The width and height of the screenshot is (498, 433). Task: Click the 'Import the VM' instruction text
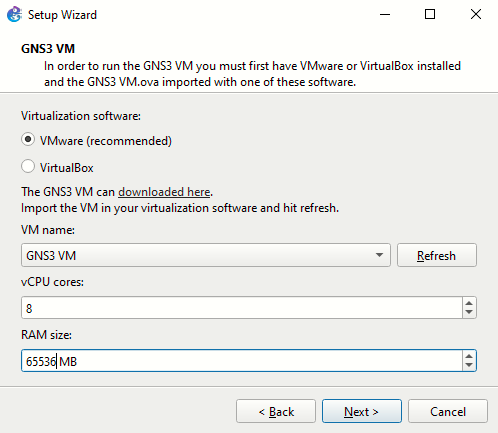click(x=180, y=208)
